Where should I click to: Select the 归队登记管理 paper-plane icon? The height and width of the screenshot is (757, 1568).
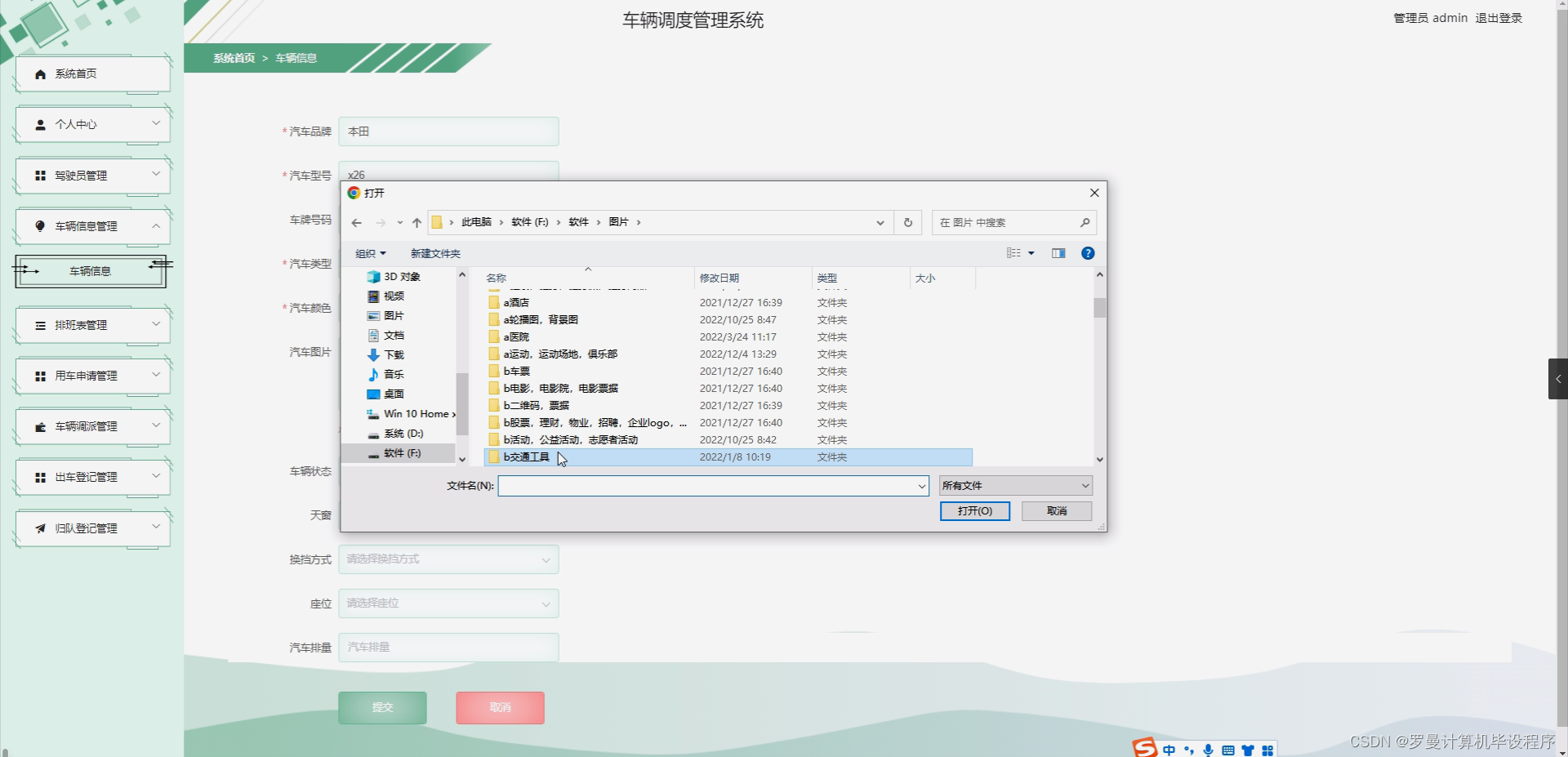point(39,528)
